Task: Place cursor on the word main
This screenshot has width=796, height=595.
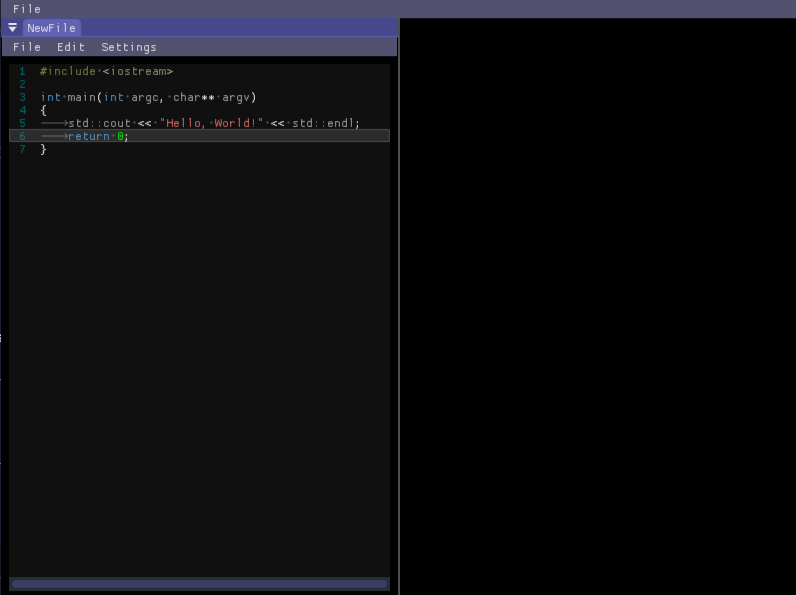Action: coord(81,97)
